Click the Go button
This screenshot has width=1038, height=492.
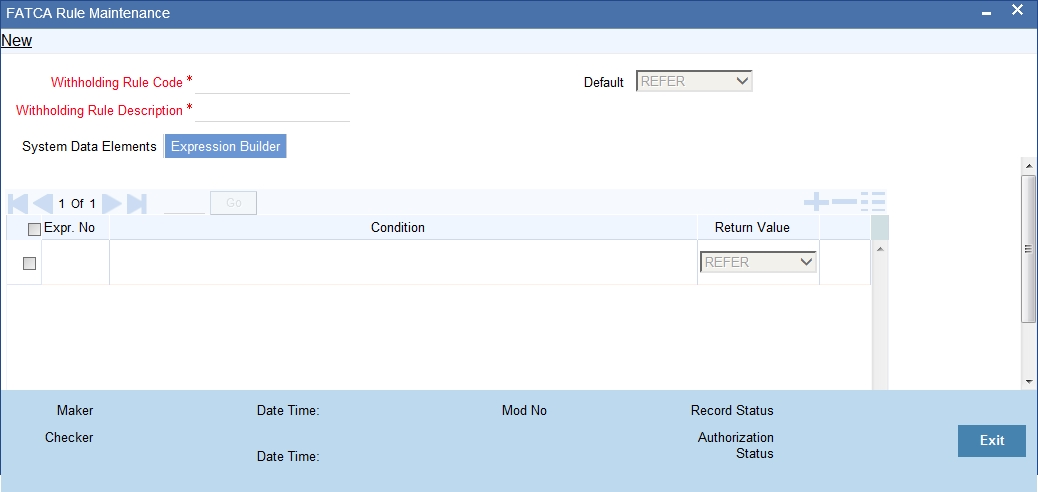(x=234, y=203)
